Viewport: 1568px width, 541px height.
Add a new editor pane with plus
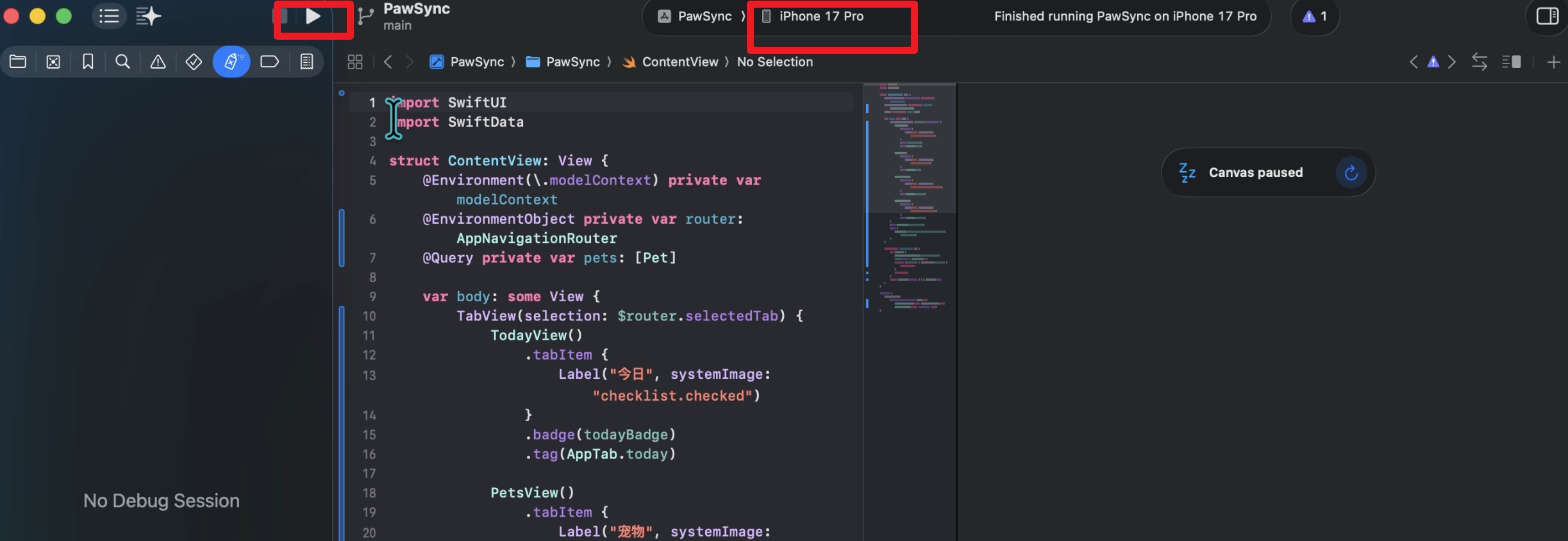coord(1553,62)
